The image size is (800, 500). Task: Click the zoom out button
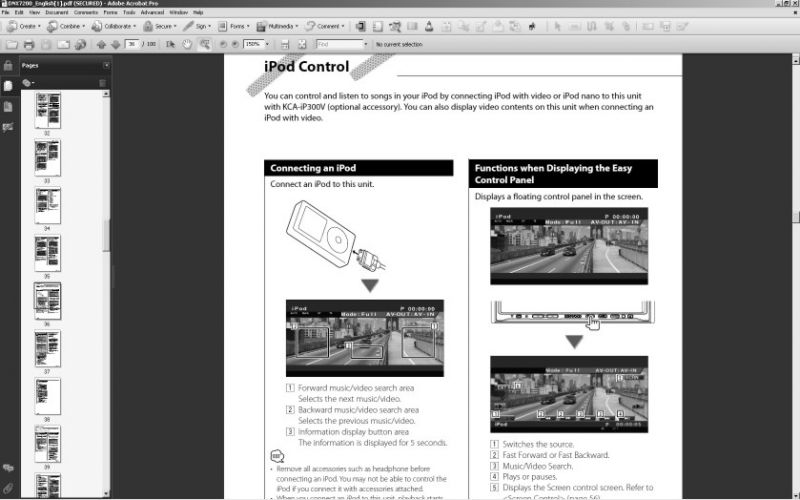click(223, 44)
